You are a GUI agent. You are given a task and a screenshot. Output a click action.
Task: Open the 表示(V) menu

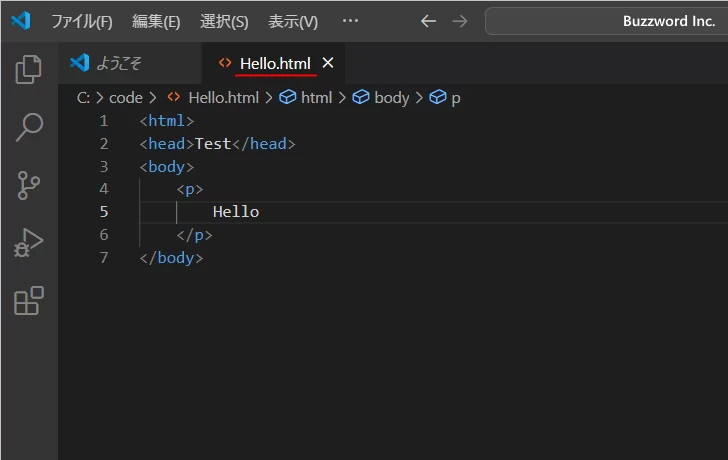pyautogui.click(x=293, y=21)
